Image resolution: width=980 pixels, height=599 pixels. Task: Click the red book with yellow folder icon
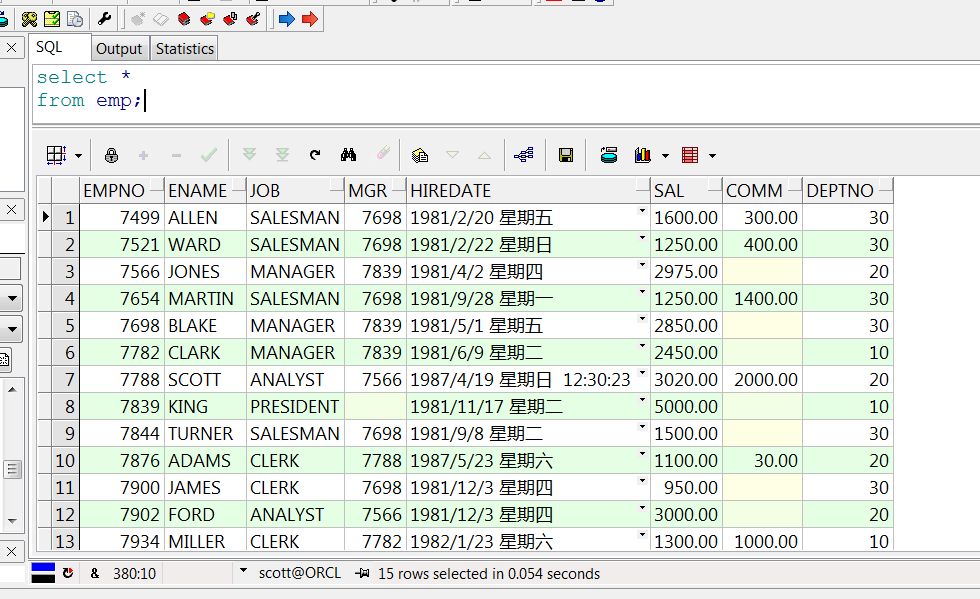coord(207,19)
